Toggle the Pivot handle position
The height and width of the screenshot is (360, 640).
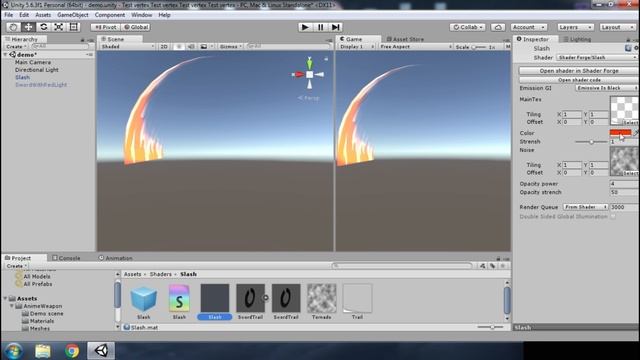coord(105,27)
